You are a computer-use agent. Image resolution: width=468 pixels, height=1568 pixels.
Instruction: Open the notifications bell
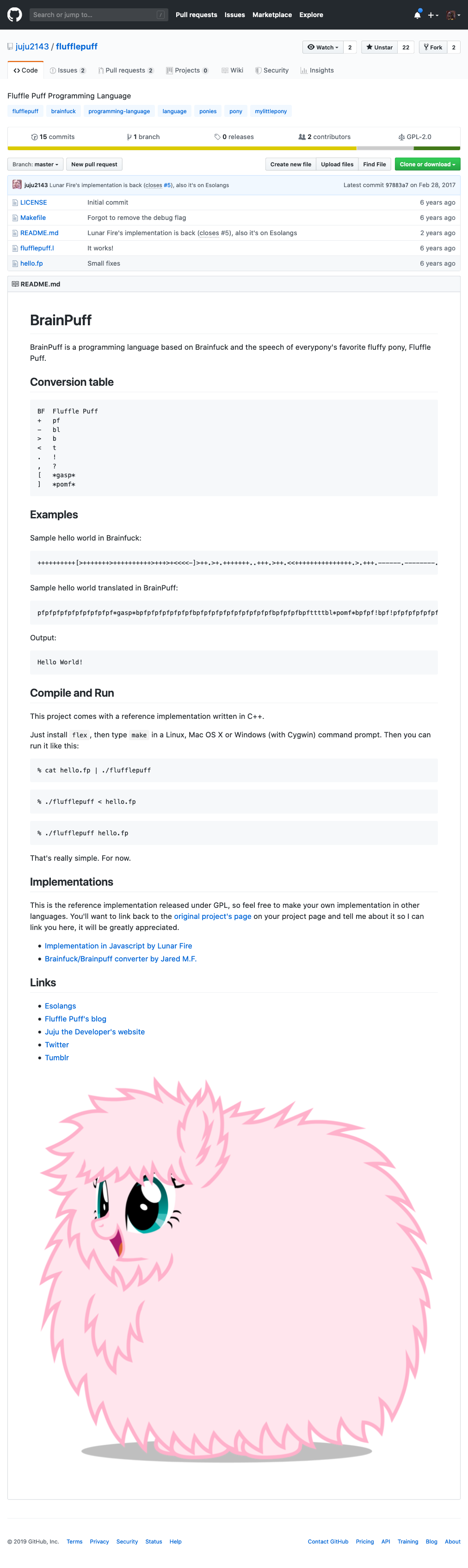tap(417, 15)
